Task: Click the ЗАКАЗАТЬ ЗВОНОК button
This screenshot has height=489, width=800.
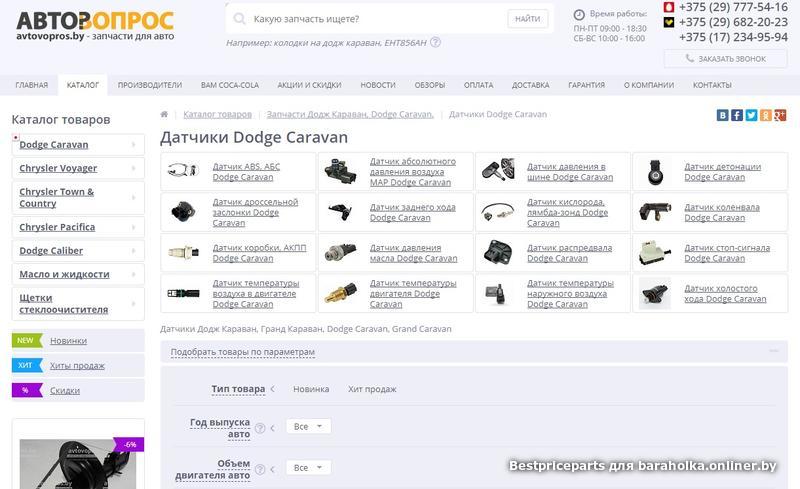Action: [726, 59]
